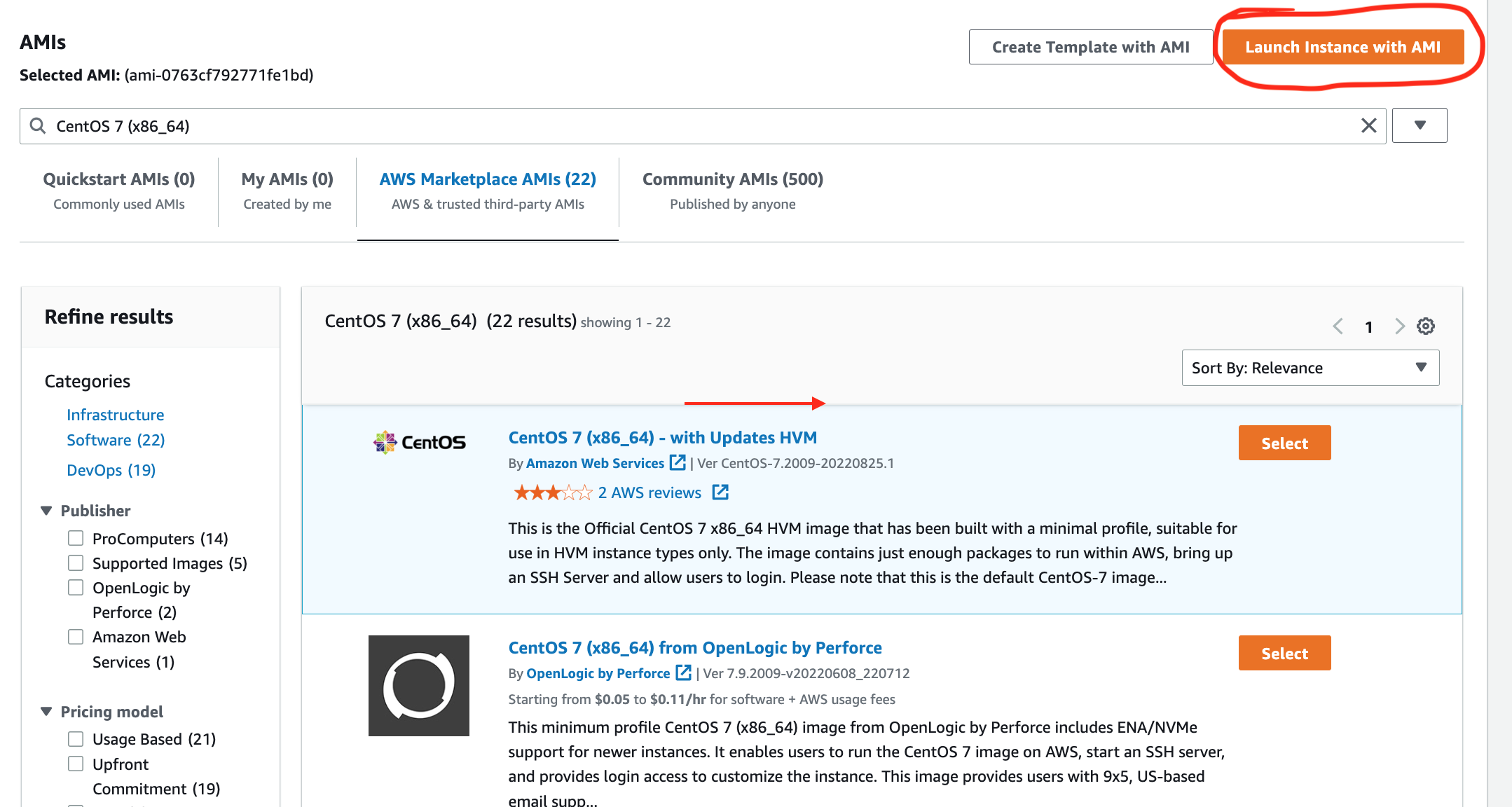Viewport: 1512px width, 807px height.
Task: Rate with the star rating widget
Action: tap(552, 493)
